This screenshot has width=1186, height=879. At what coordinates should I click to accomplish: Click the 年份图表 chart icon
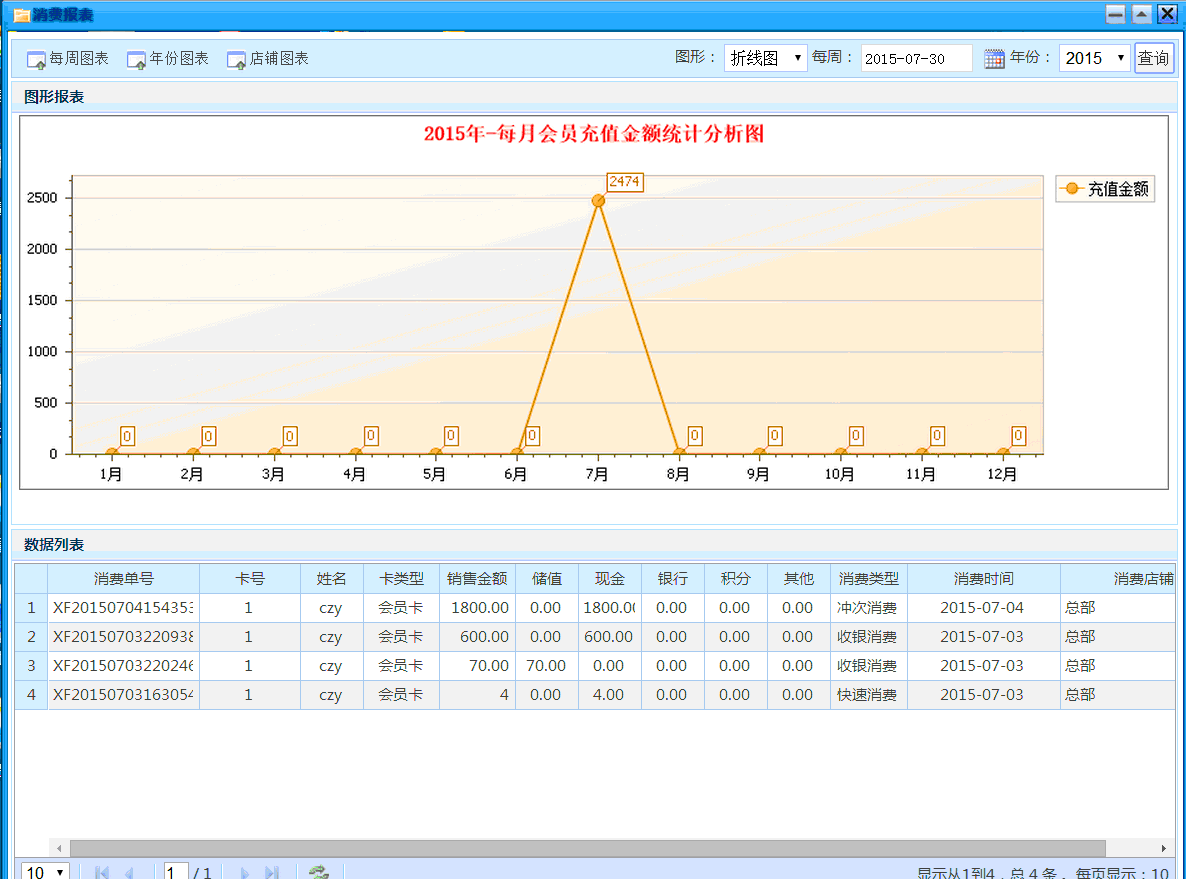coord(136,60)
